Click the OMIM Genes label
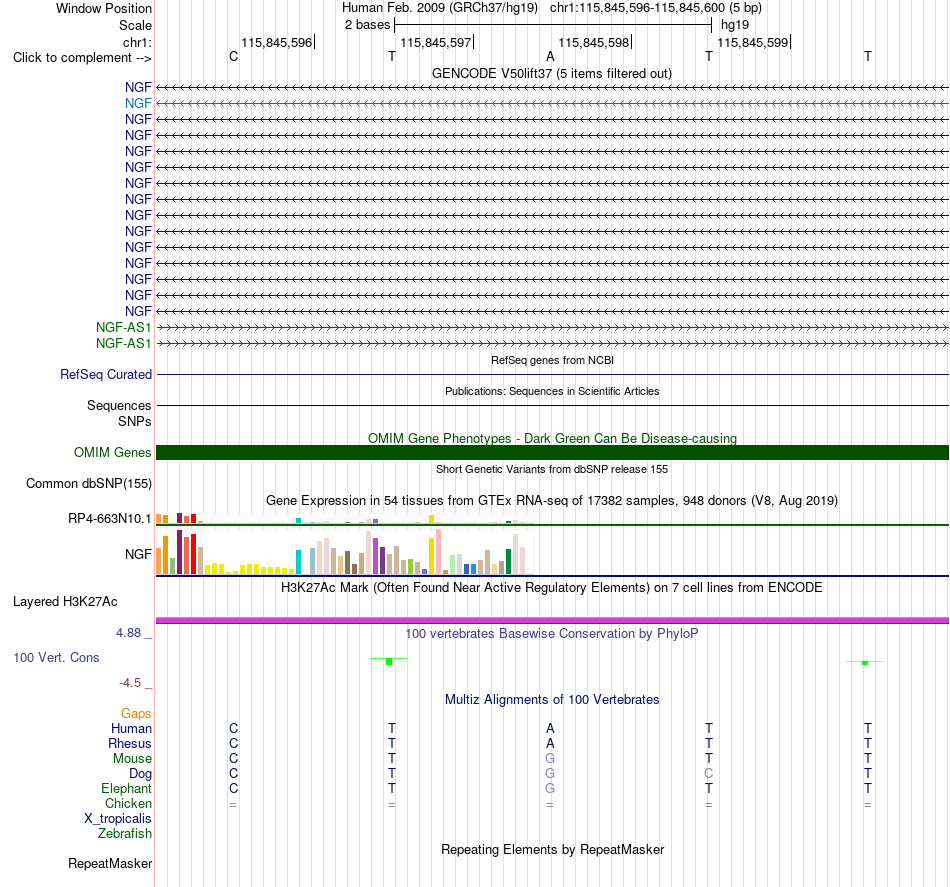This screenshot has width=950, height=887. click(x=112, y=453)
